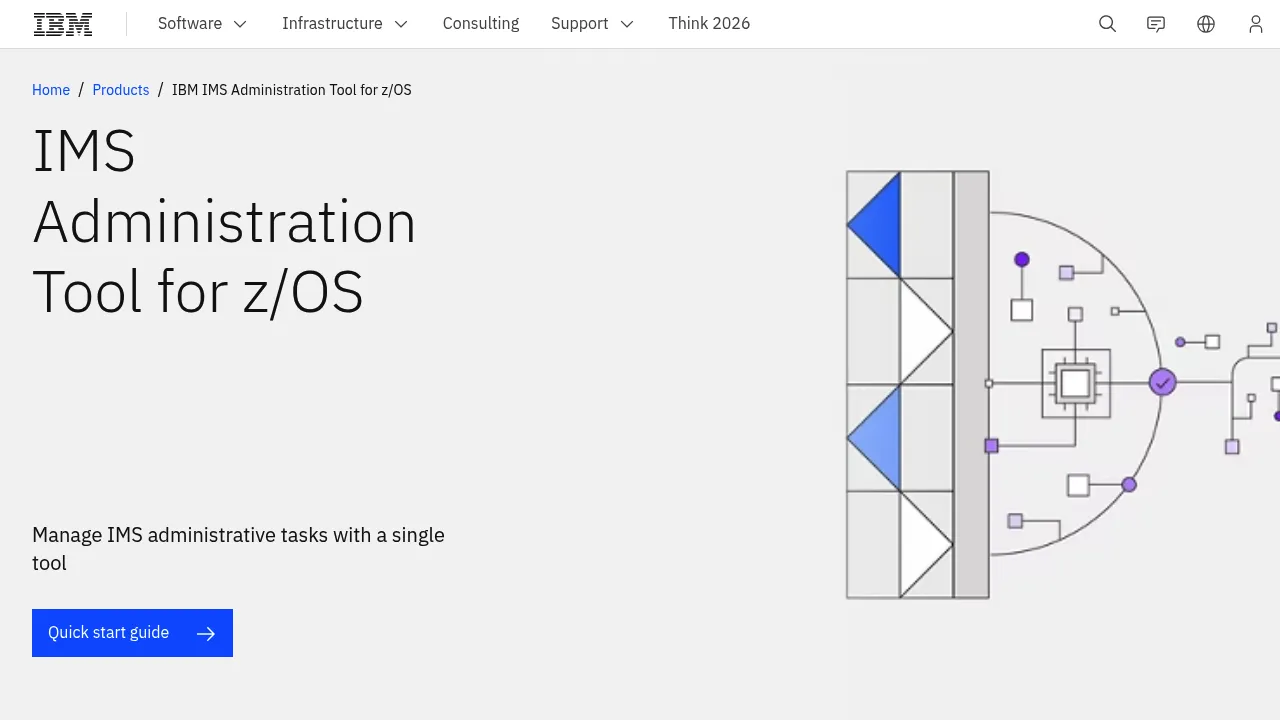
Task: Open Think 2026 in the navigation
Action: pyautogui.click(x=709, y=24)
